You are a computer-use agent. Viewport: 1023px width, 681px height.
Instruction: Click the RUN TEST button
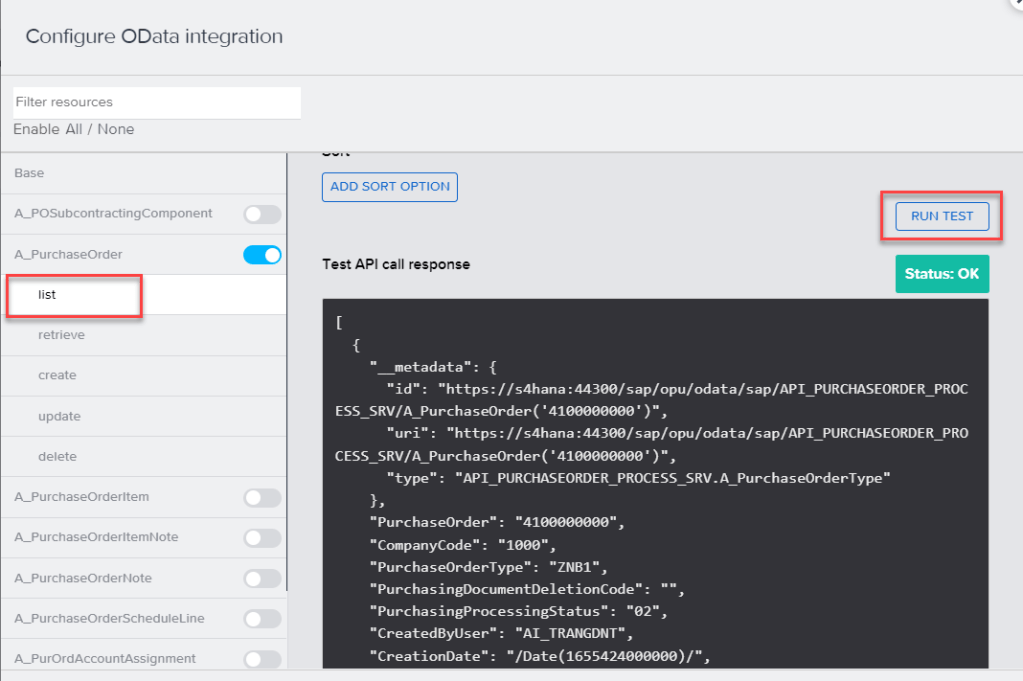coord(941,216)
